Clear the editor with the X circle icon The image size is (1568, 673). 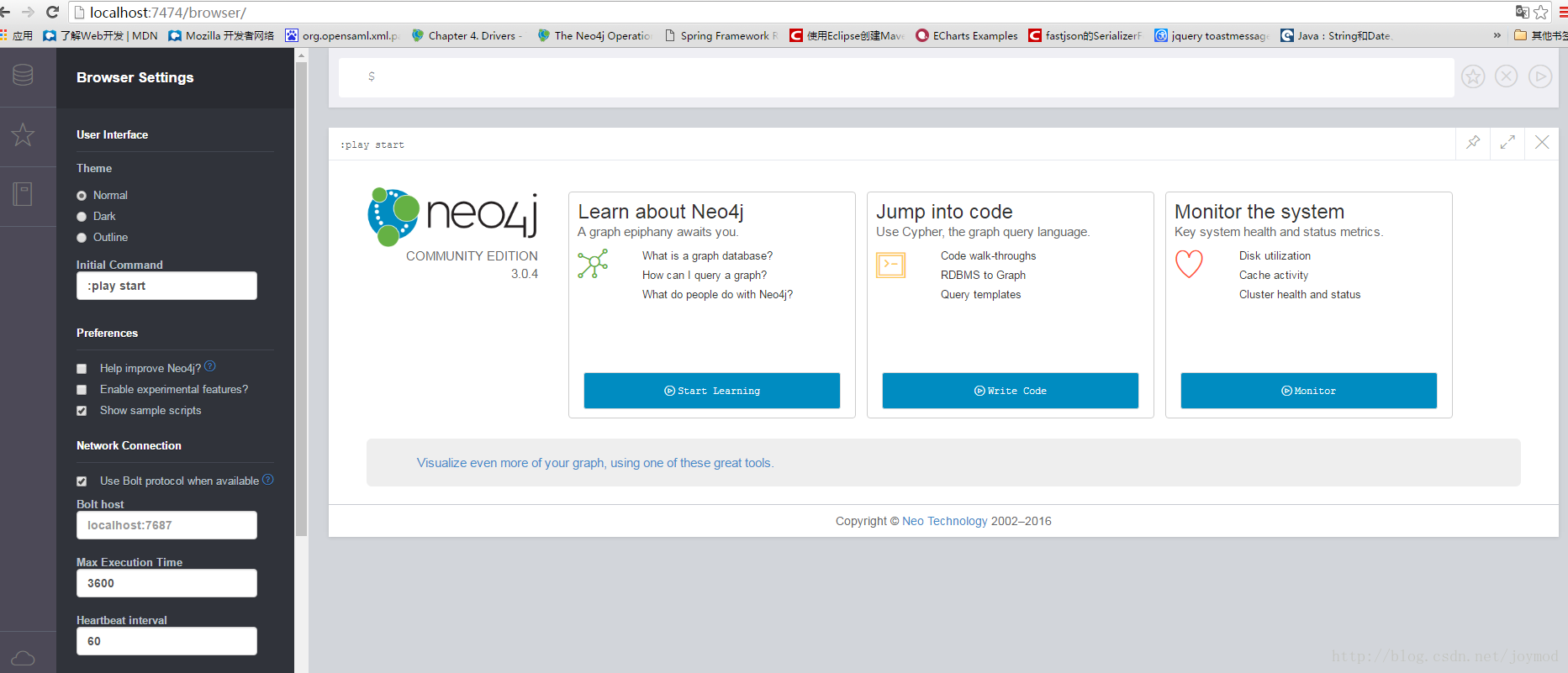click(1507, 76)
